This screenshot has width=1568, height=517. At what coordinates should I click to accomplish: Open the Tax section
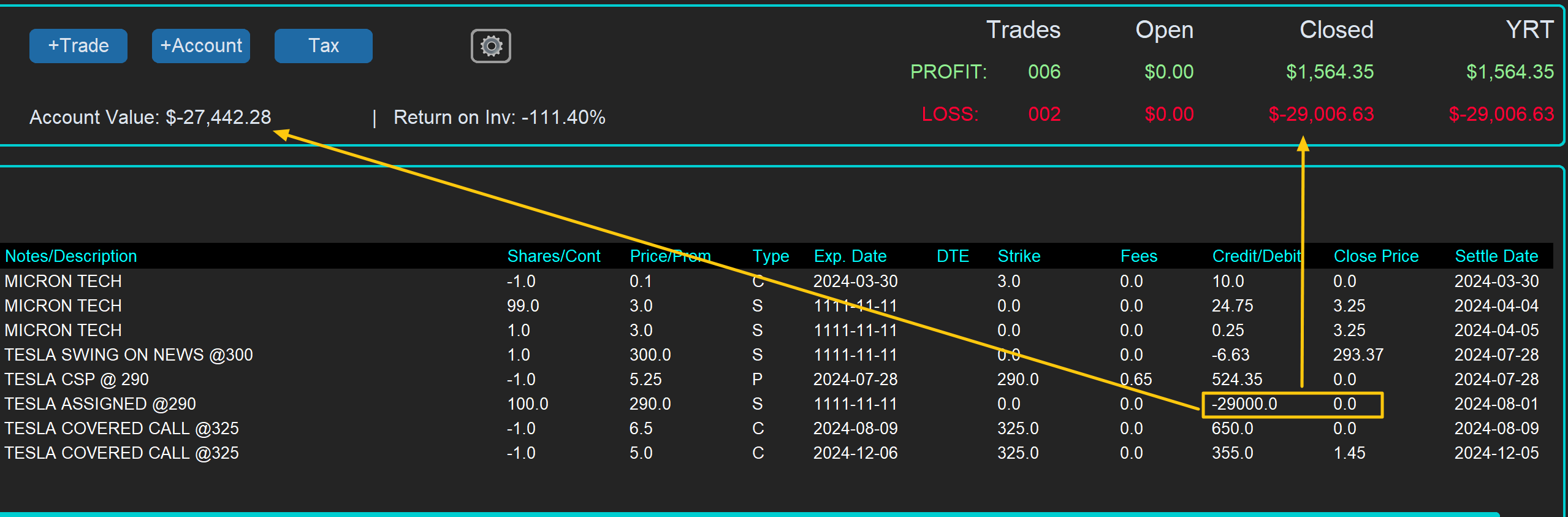[x=323, y=46]
